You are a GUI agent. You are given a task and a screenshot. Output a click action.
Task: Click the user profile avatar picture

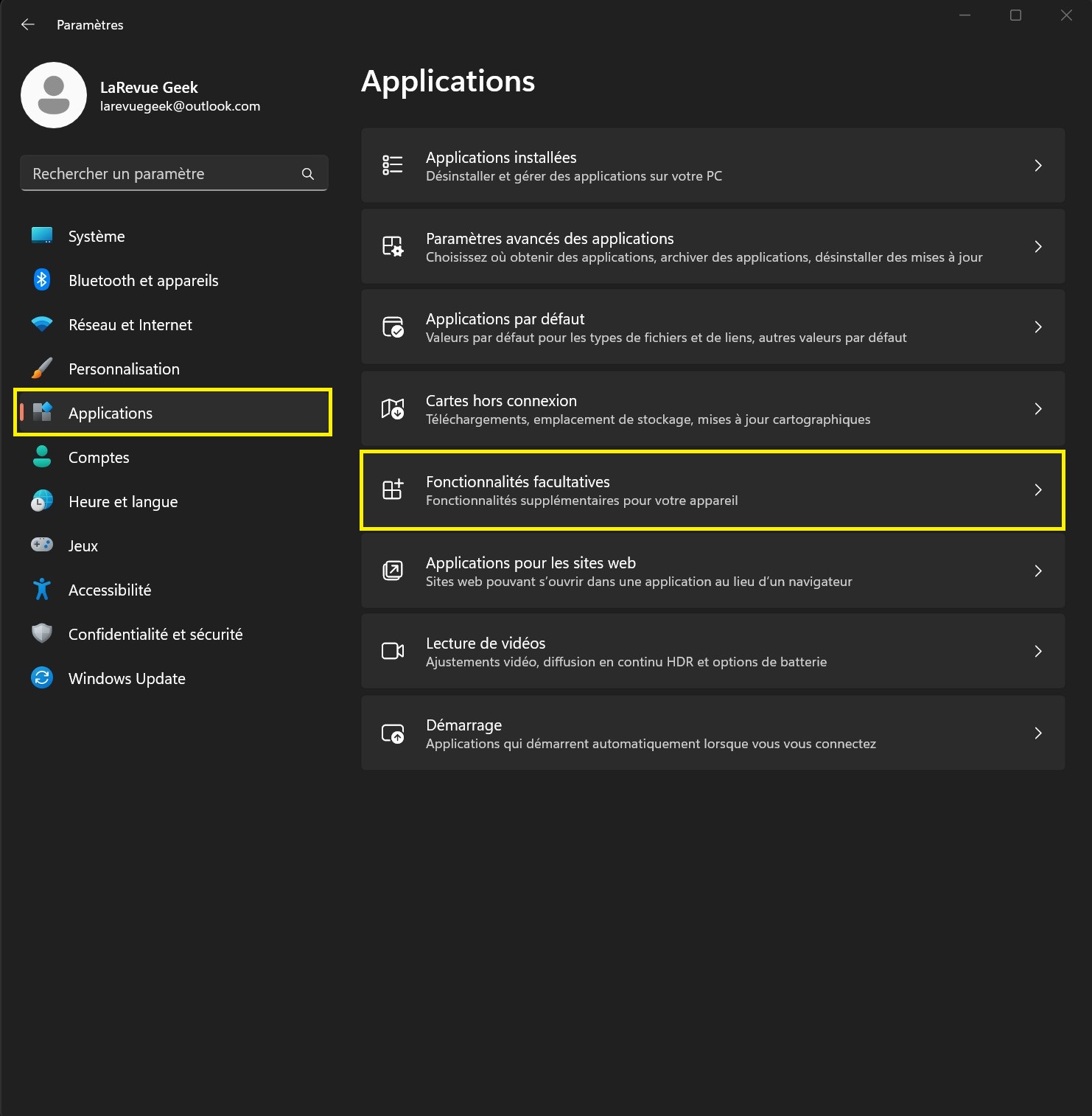(54, 95)
